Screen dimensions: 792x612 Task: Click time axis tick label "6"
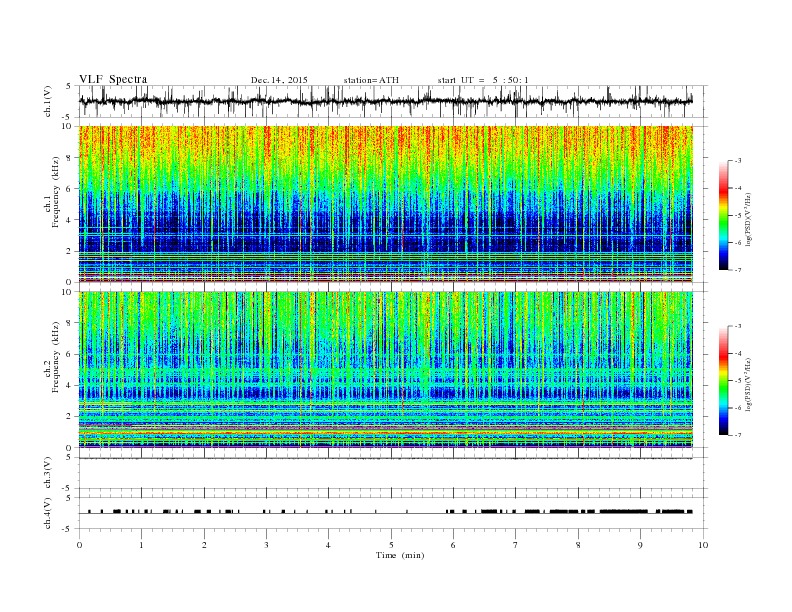tap(453, 545)
